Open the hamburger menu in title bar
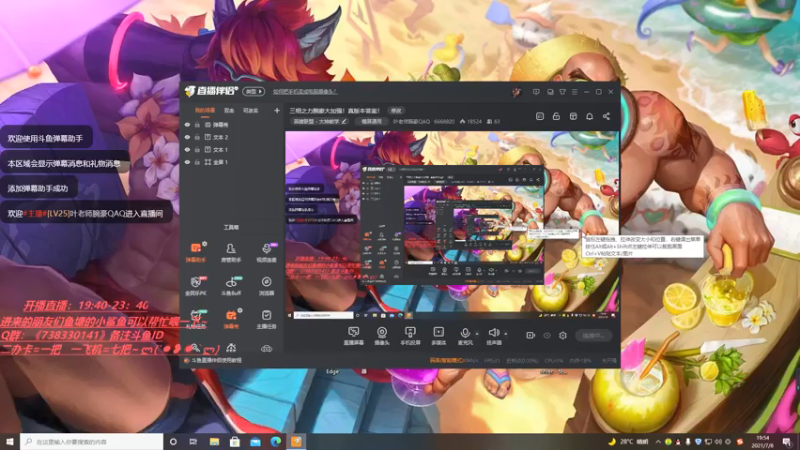Screen dimensions: 800x450 [574, 92]
